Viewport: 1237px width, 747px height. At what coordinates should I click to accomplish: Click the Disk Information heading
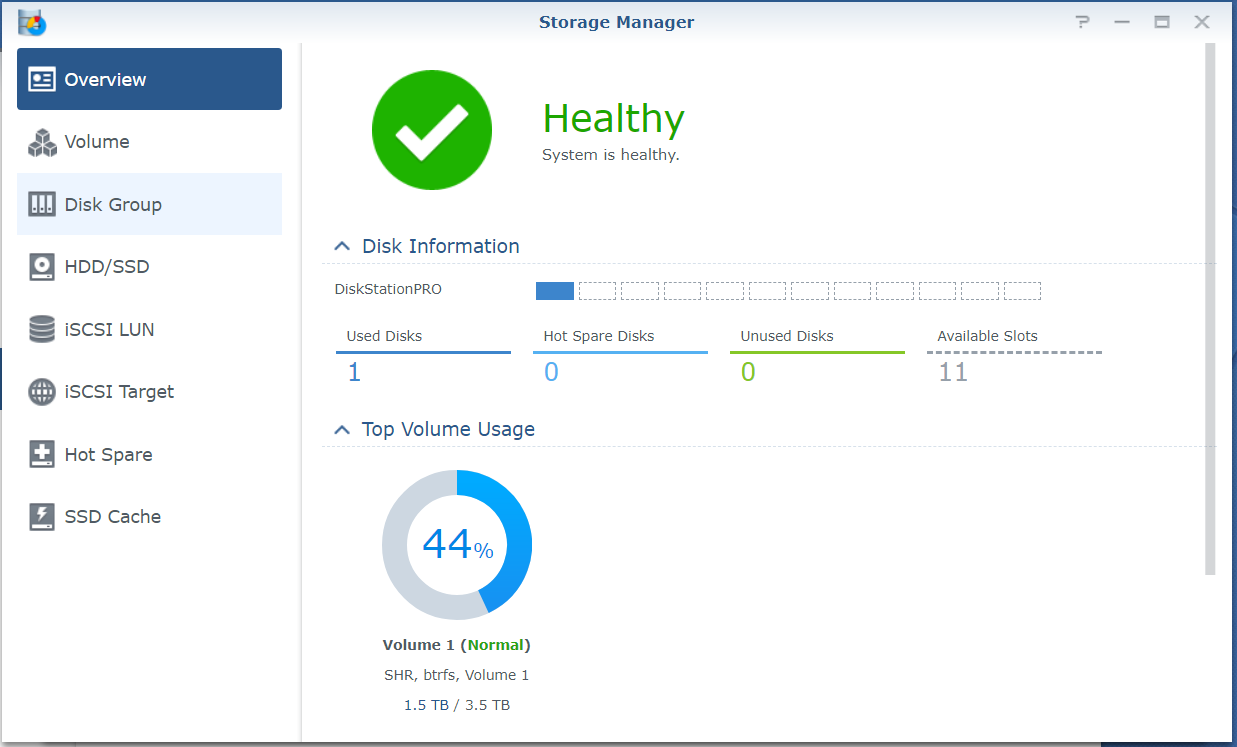click(441, 246)
